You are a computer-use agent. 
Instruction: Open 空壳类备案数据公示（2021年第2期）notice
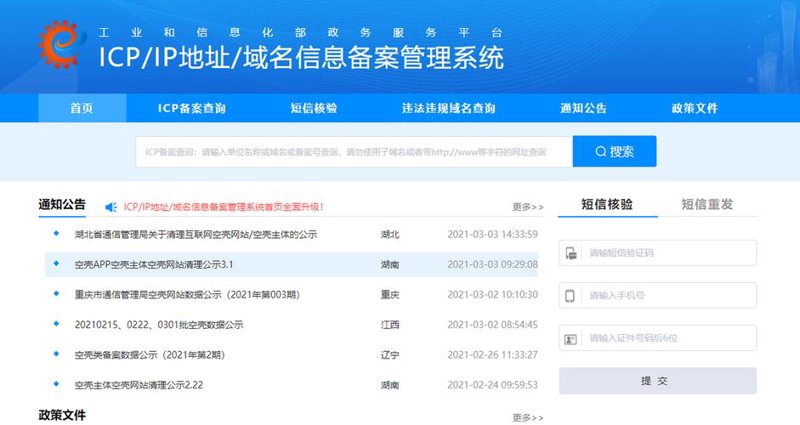click(x=150, y=355)
